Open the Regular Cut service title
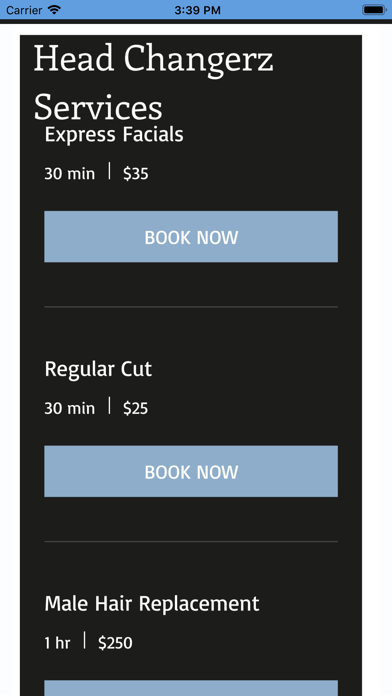This screenshot has height=696, width=392. [98, 369]
